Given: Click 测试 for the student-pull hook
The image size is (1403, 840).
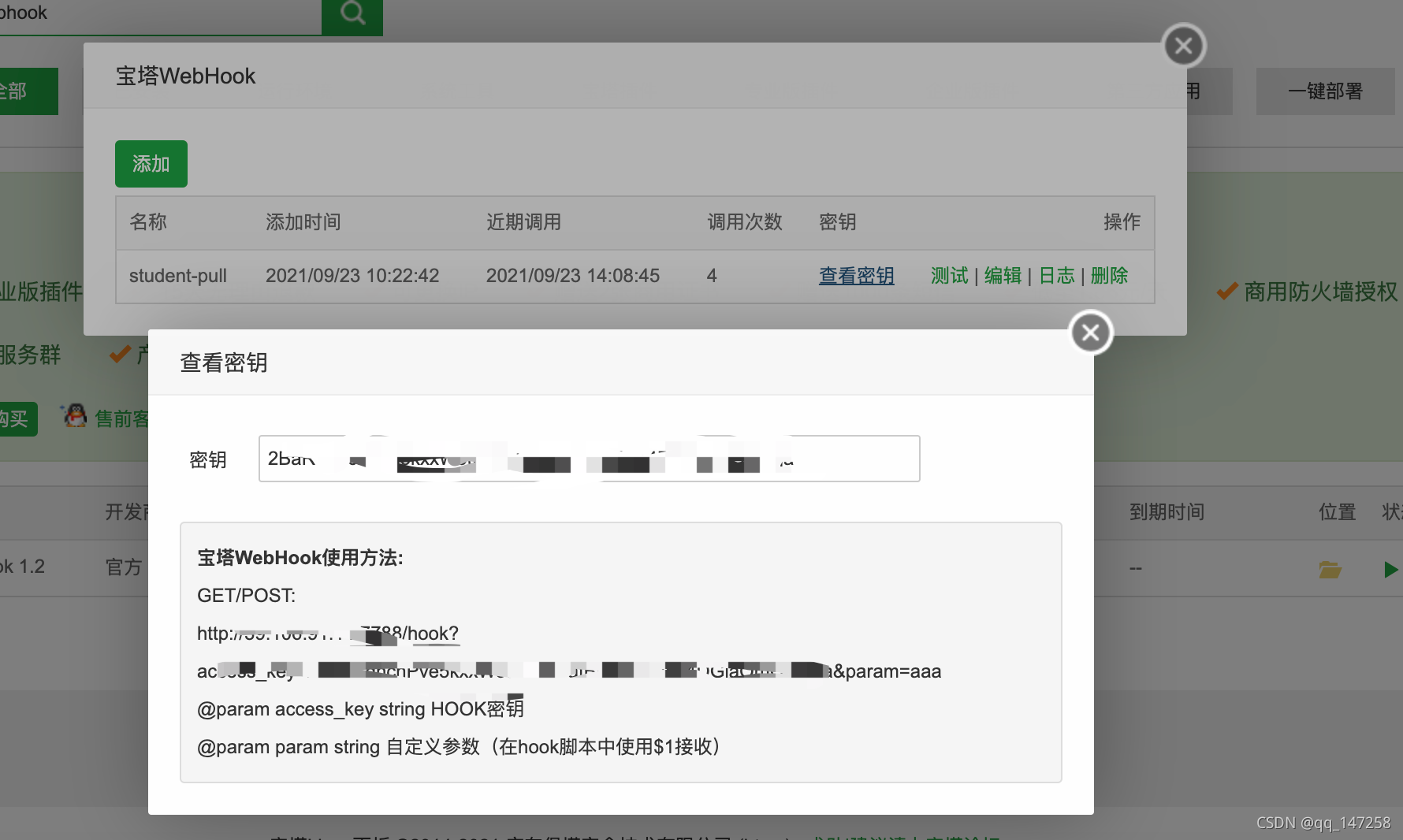Looking at the screenshot, I should point(950,276).
